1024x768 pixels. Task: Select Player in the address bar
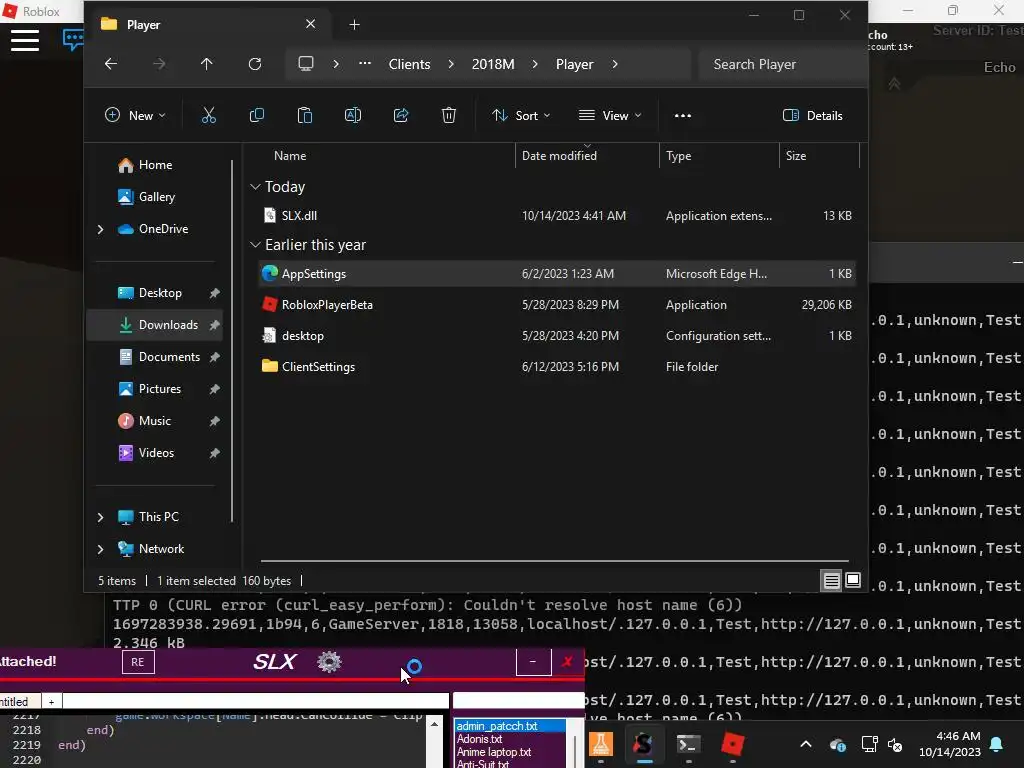(x=575, y=64)
